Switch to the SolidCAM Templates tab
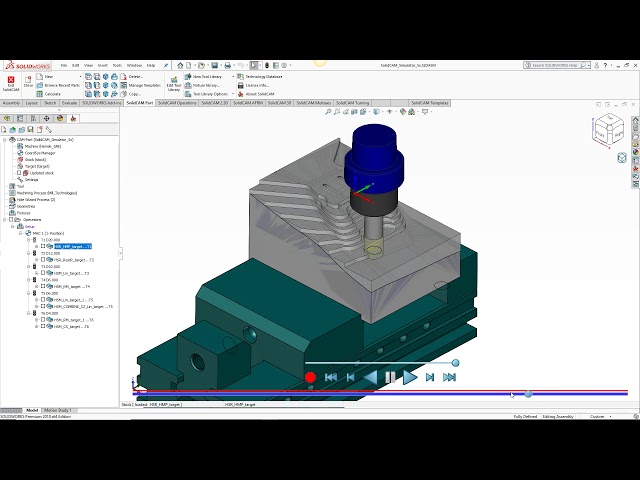The image size is (640, 480). (429, 103)
